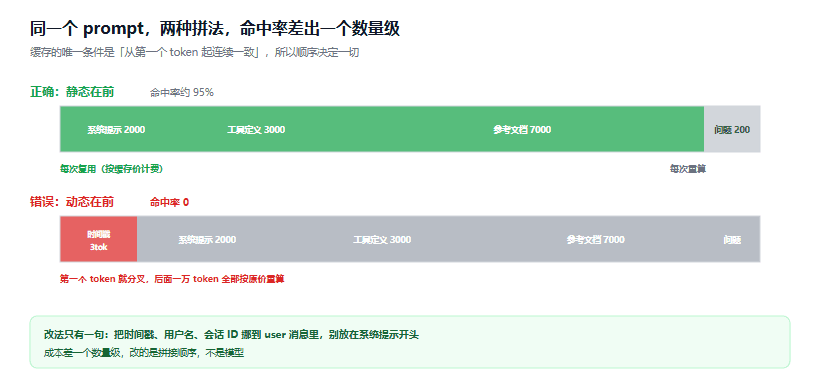Click the red label 命中率 0
This screenshot has height=386, width=820.
(x=169, y=202)
